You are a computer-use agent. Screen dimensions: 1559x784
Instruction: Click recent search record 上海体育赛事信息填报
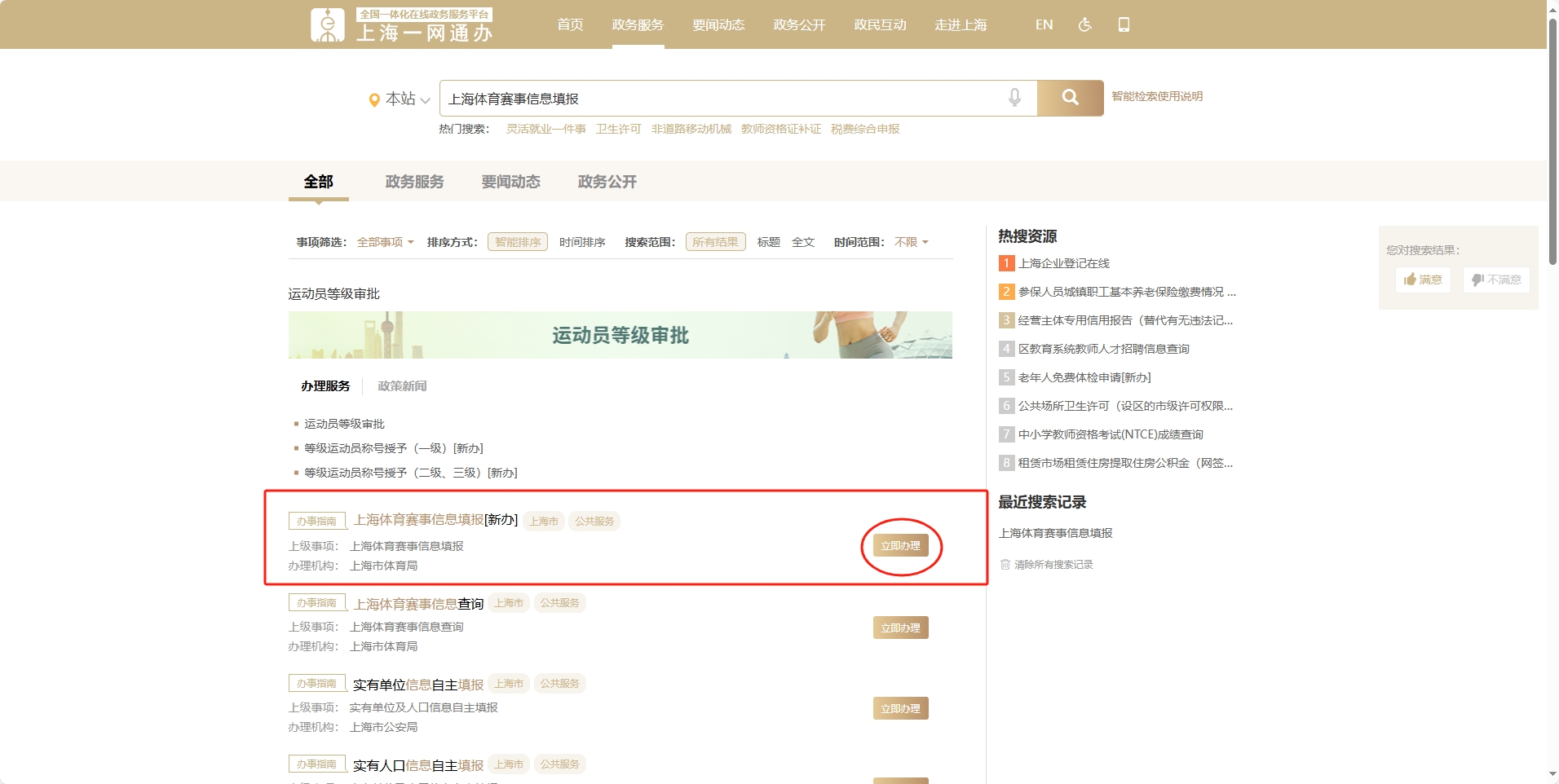tap(1056, 533)
